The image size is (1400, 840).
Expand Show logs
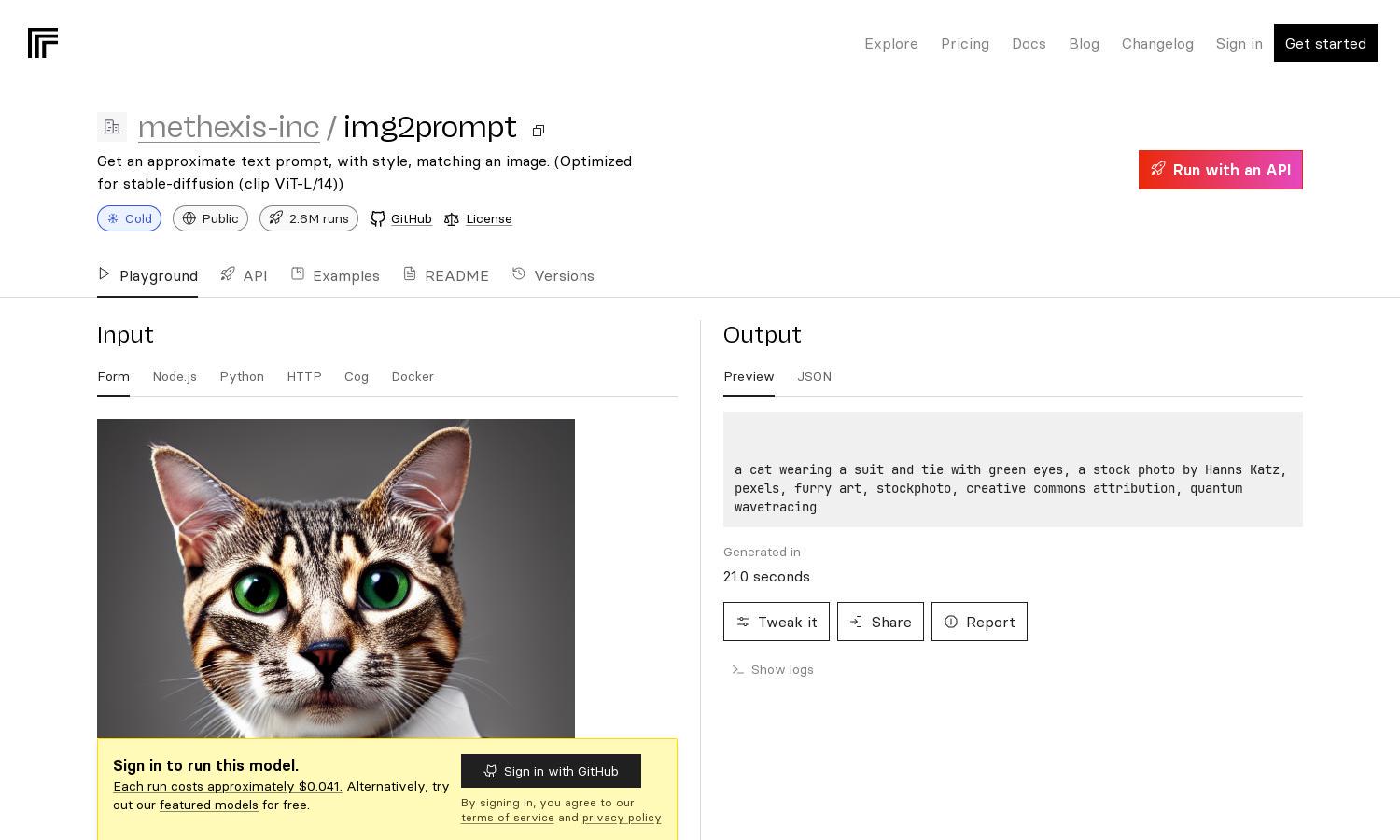(x=773, y=669)
